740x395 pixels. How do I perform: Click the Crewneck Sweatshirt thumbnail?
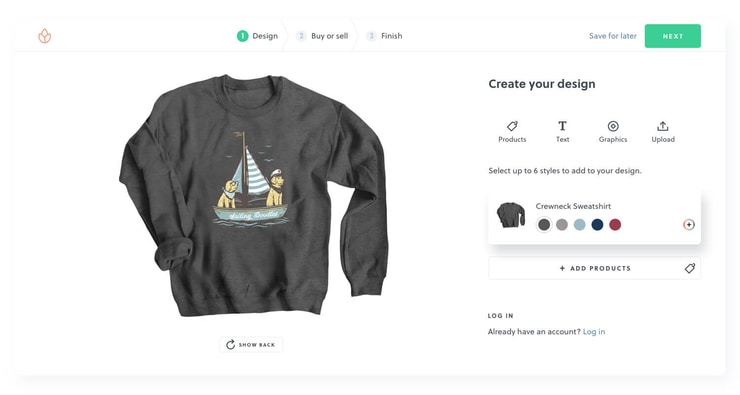pos(511,215)
